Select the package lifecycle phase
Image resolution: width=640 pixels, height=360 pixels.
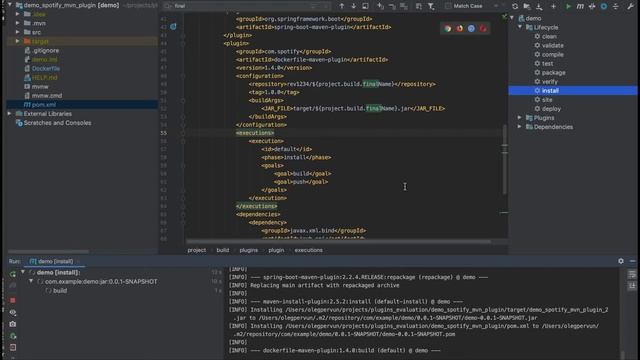[x=553, y=72]
